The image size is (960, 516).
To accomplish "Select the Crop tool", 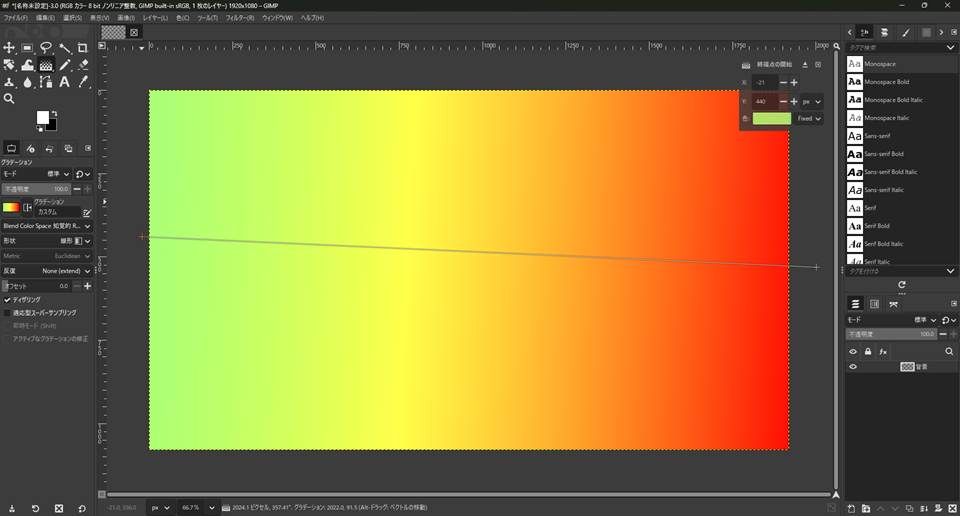I will click(83, 47).
